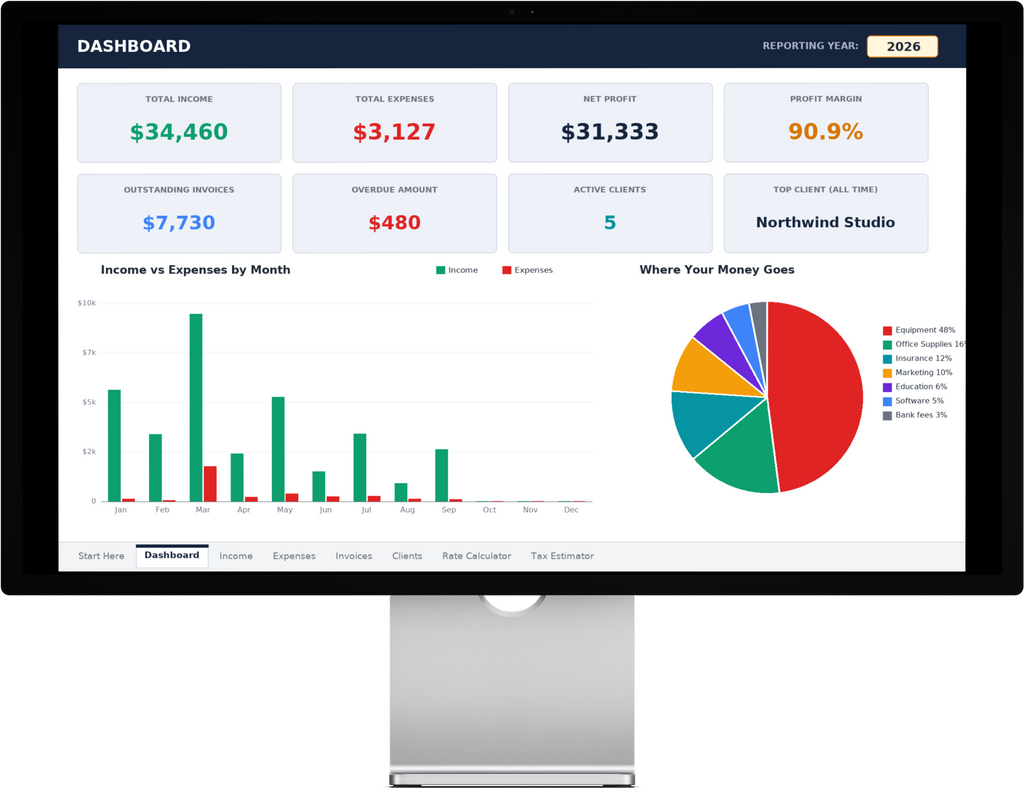Click the Overdue Amount $480 value
Image resolution: width=1024 pixels, height=788 pixels.
[x=394, y=223]
